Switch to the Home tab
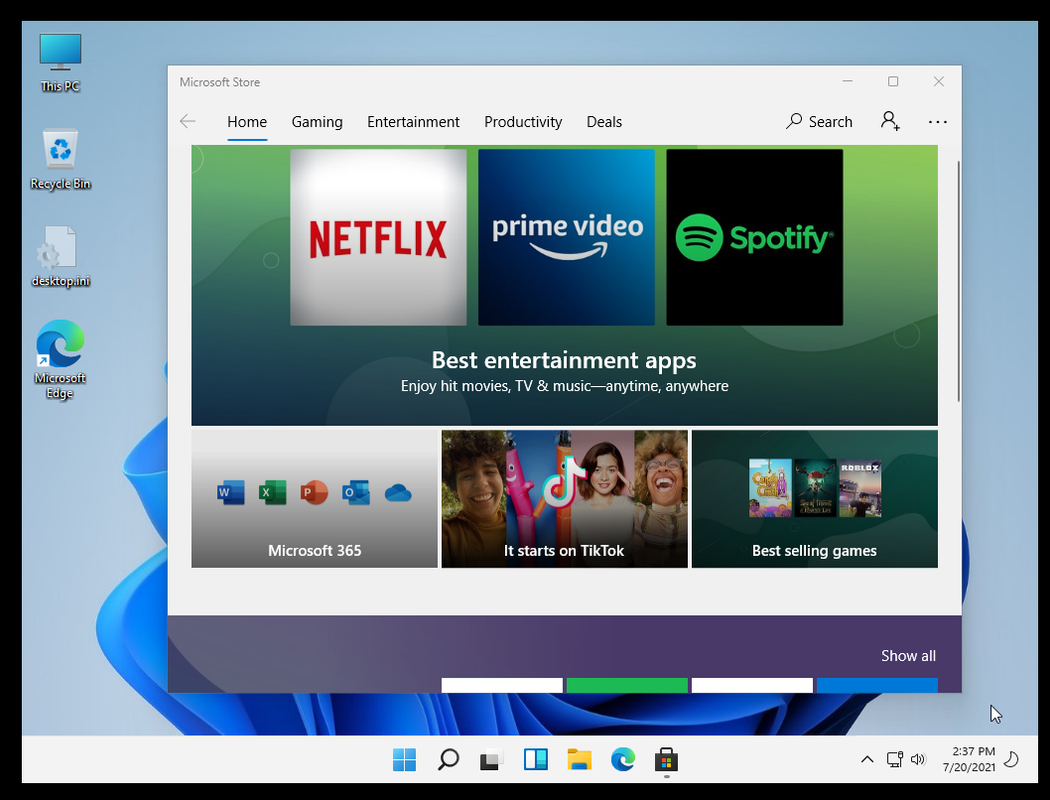Viewport: 1050px width, 800px height. click(x=247, y=122)
